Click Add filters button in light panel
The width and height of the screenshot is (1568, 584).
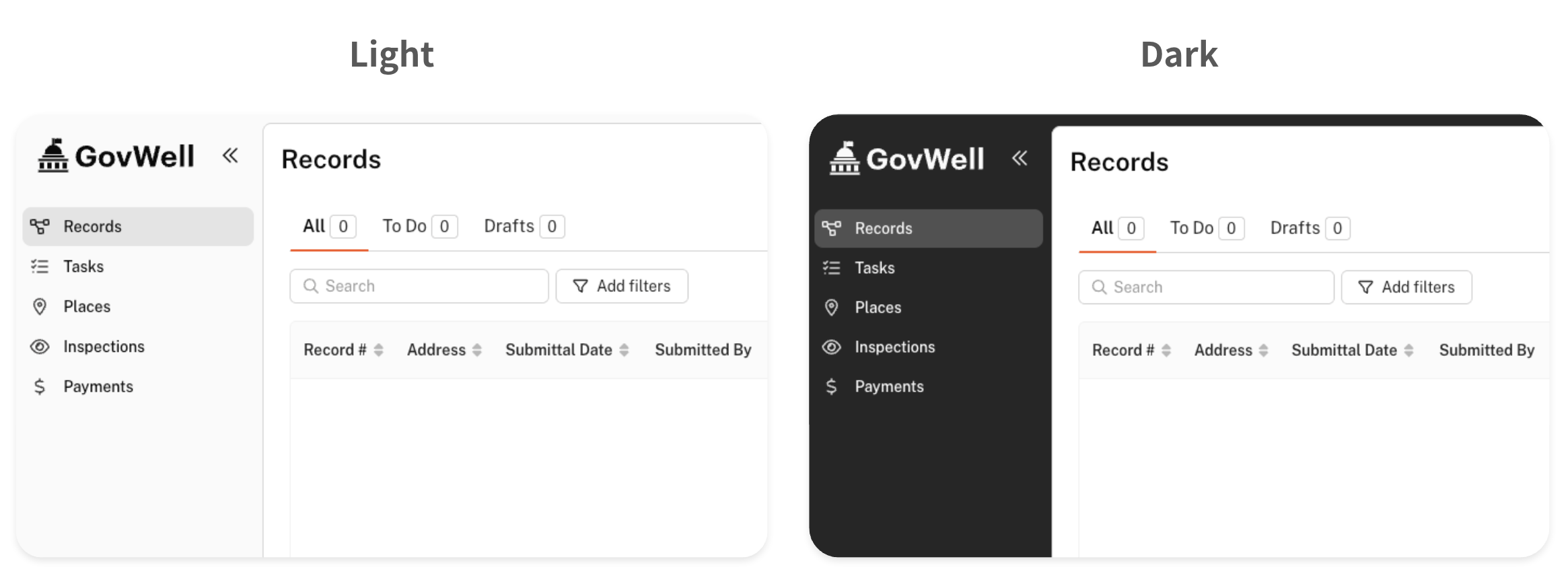click(x=622, y=286)
